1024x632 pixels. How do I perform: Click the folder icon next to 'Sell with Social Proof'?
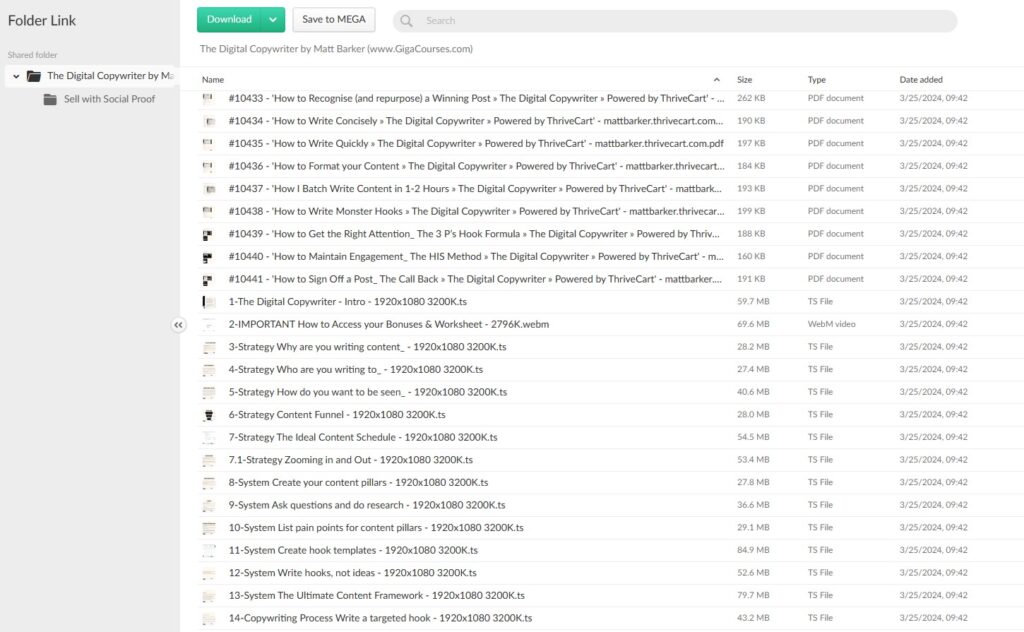[51, 99]
